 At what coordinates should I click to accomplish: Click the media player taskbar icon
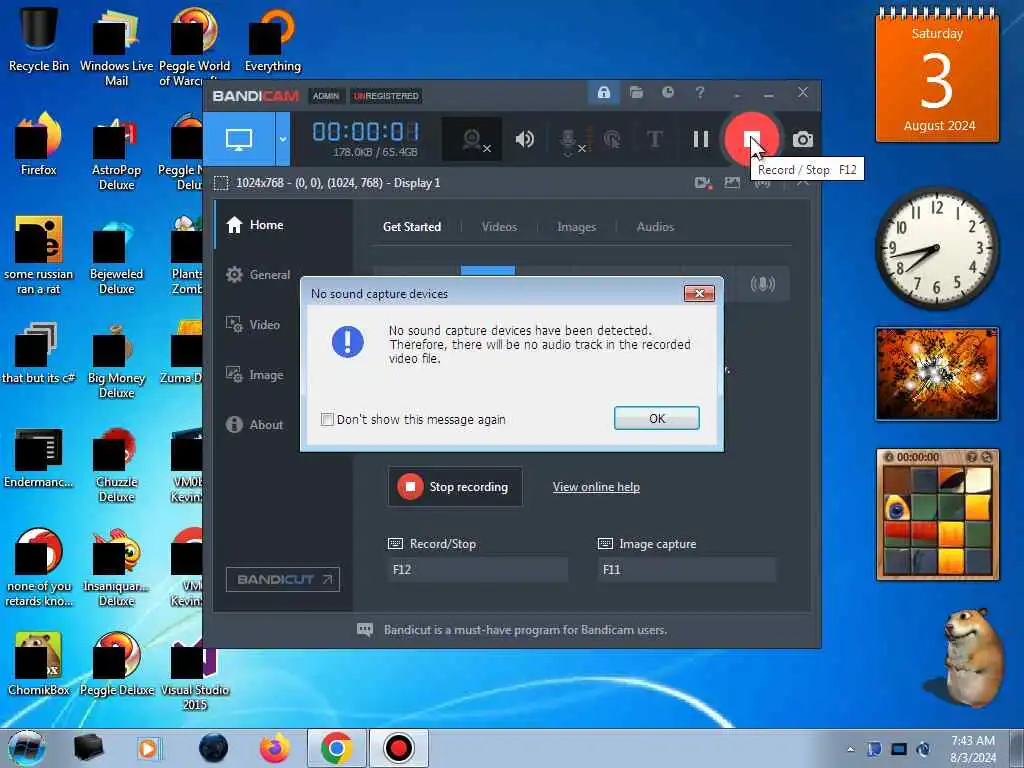tap(148, 748)
